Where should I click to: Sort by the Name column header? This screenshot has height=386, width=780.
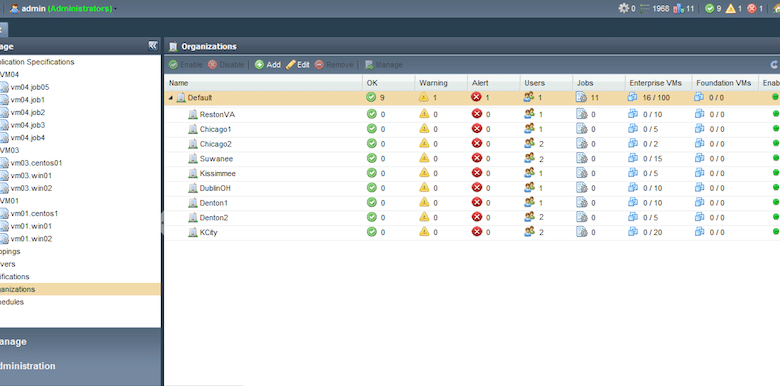[263, 83]
